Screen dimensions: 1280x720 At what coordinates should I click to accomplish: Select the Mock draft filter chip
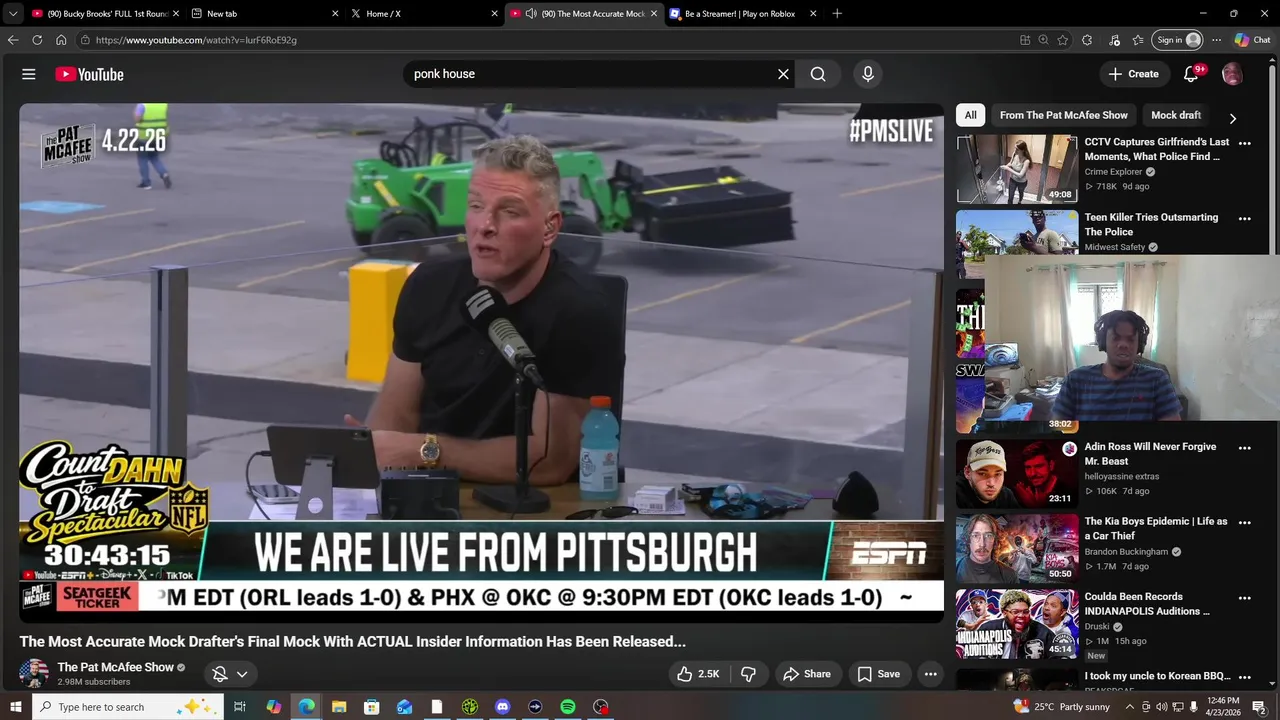point(1176,115)
